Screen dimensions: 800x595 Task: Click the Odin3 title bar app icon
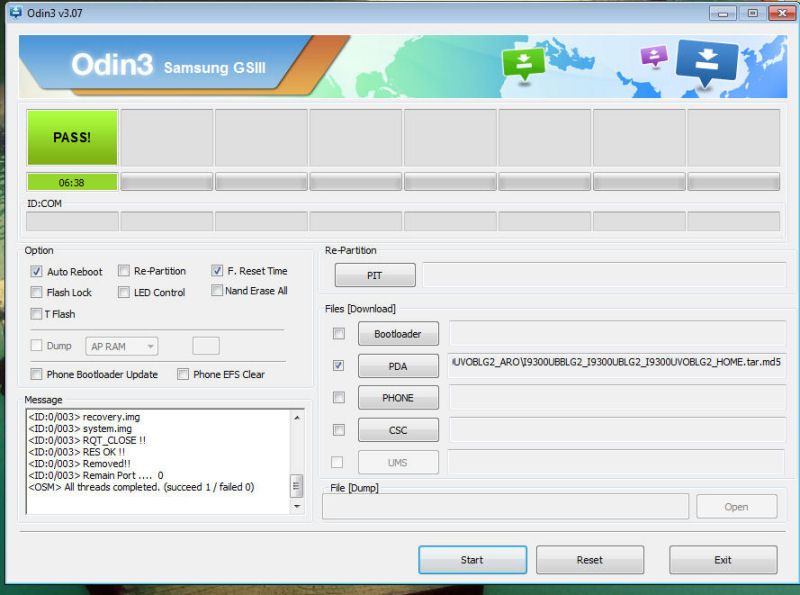coord(16,12)
